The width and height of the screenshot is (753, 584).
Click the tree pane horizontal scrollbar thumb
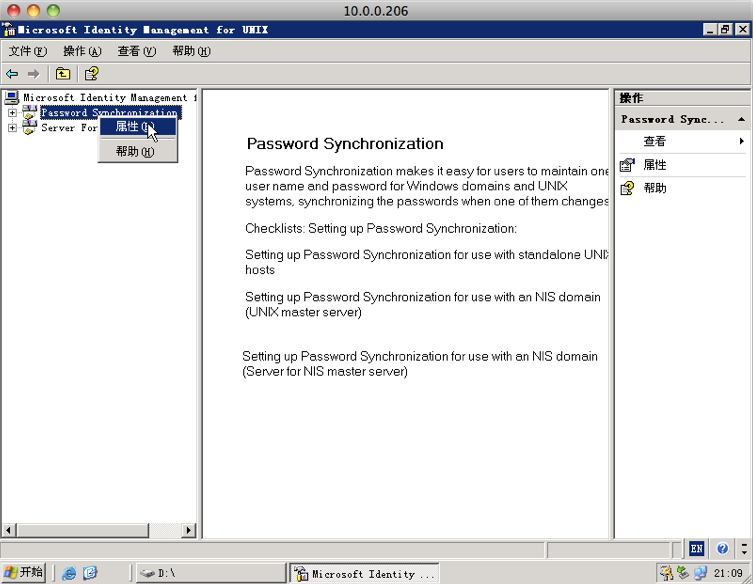(x=83, y=530)
